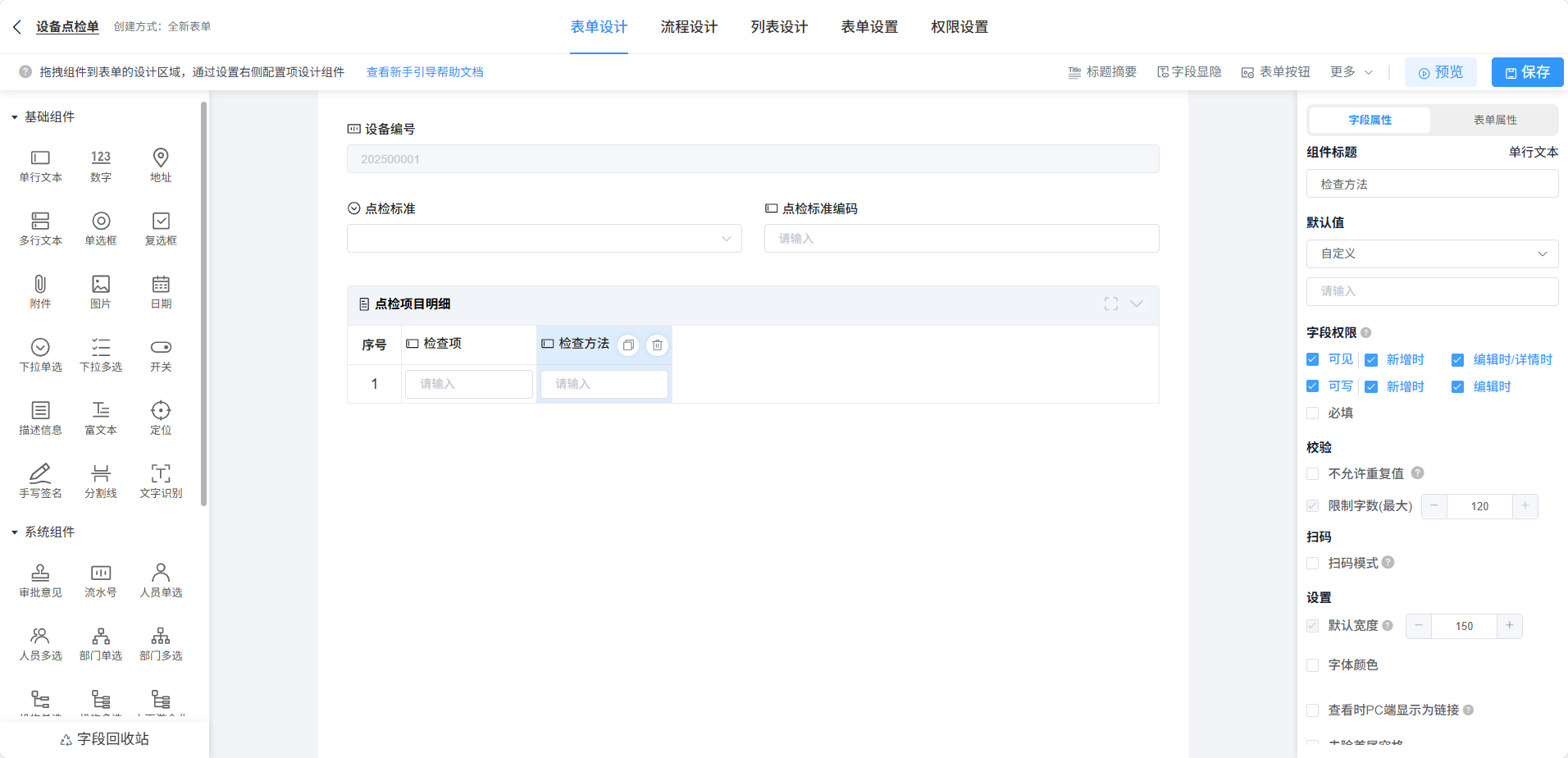Expand 点检项目明细 table to fullscreen

pyautogui.click(x=1110, y=304)
